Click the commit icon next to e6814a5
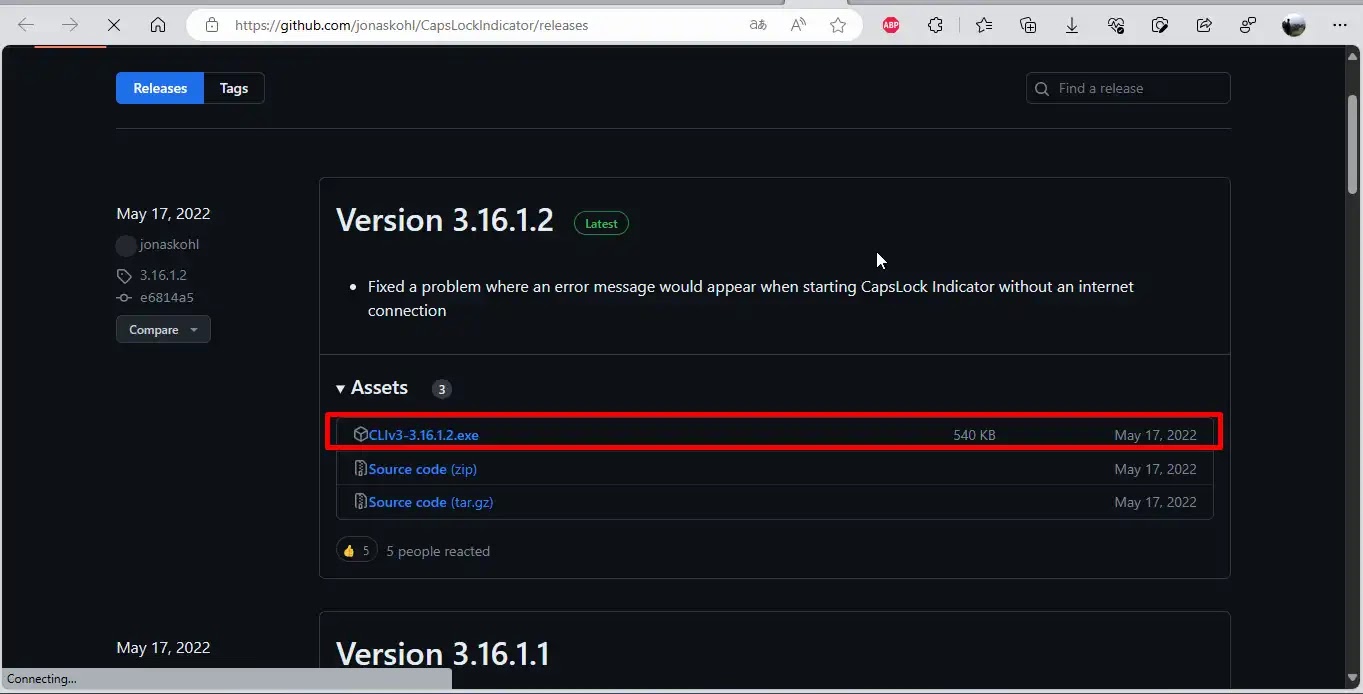Image resolution: width=1363 pixels, height=694 pixels. (124, 297)
